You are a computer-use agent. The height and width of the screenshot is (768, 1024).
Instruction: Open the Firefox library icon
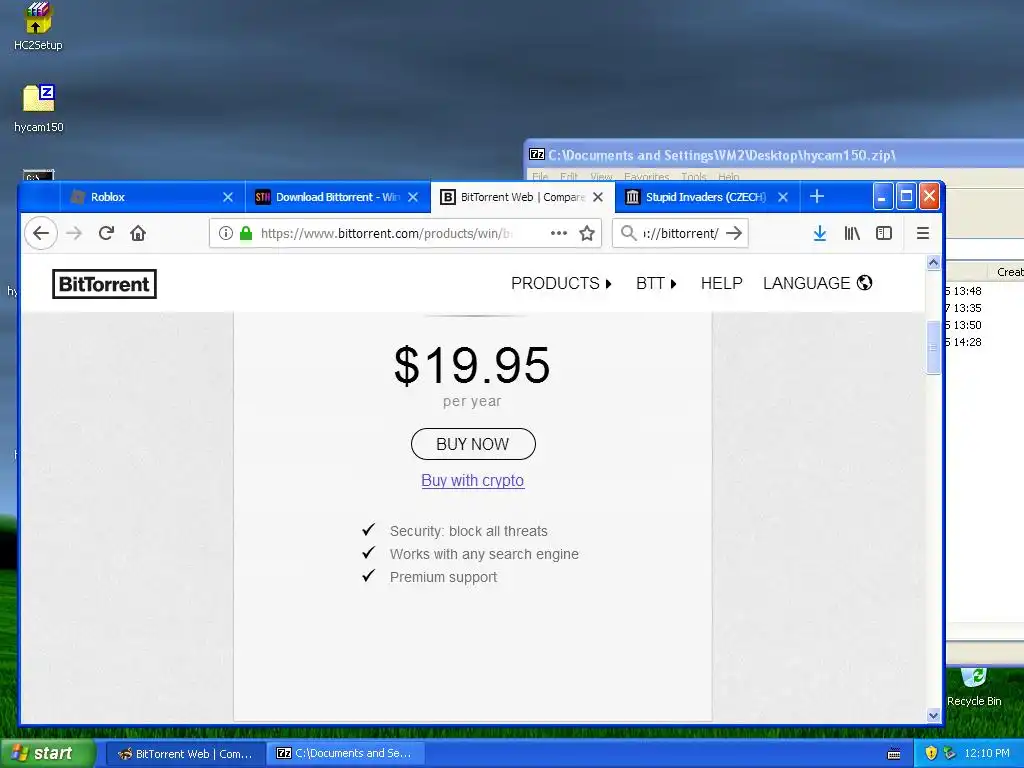click(852, 233)
